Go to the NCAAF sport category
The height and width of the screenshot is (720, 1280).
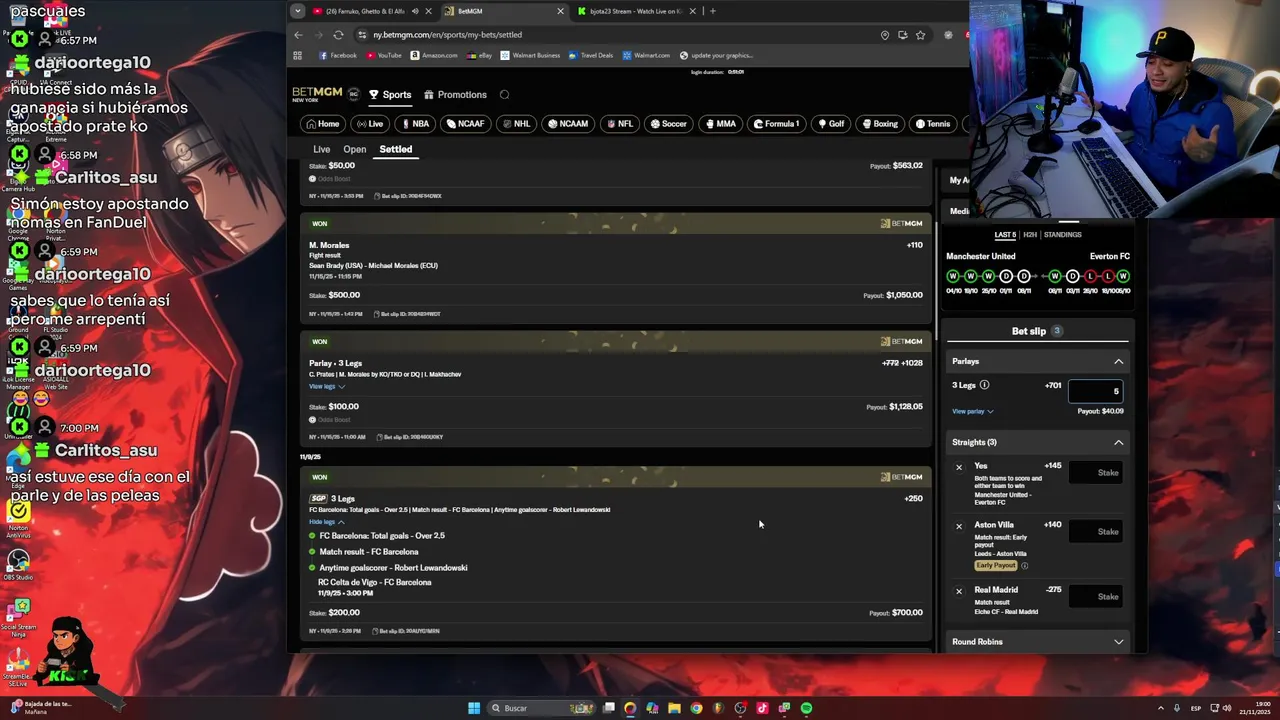point(465,124)
